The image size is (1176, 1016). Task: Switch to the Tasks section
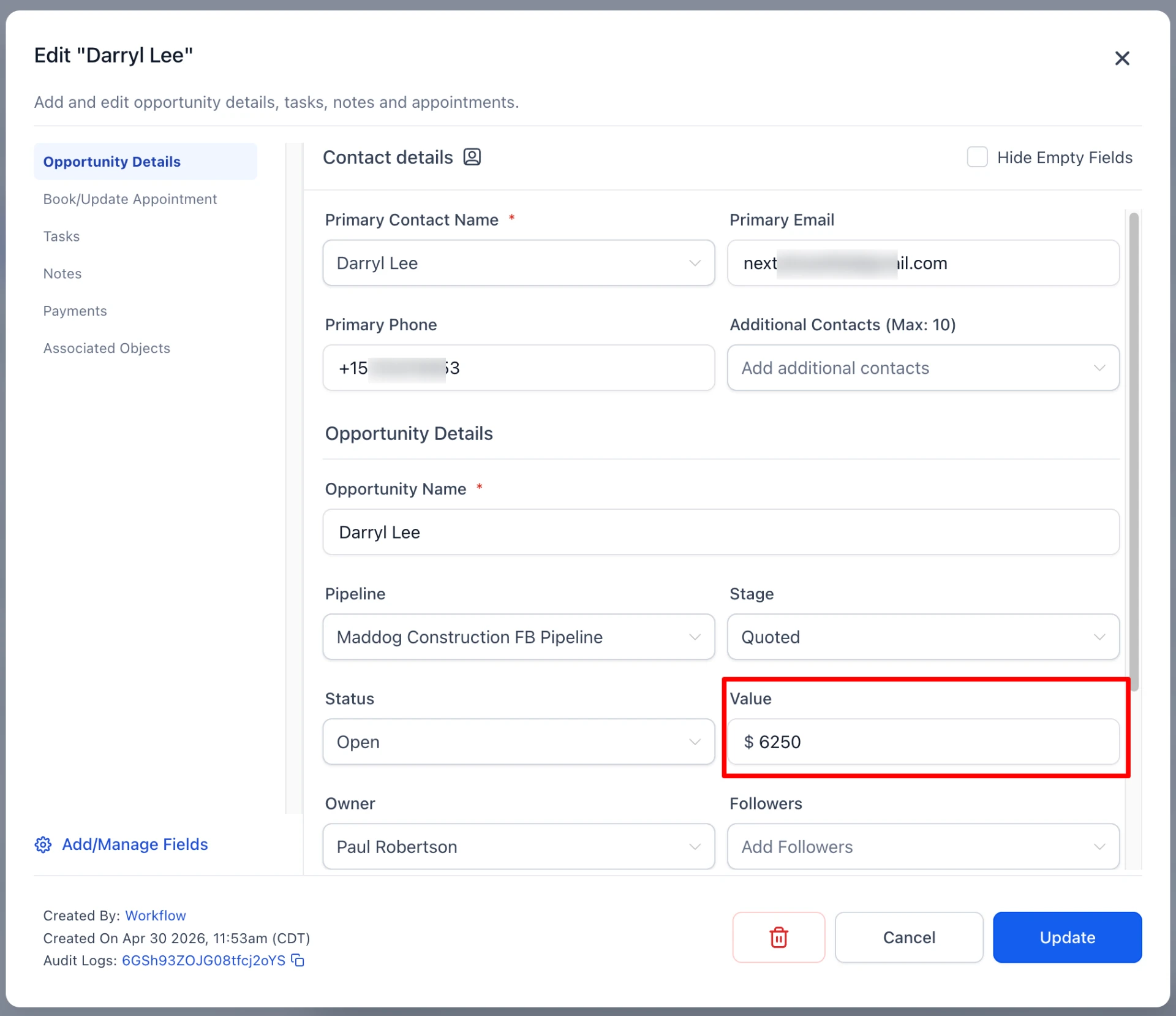coord(61,237)
